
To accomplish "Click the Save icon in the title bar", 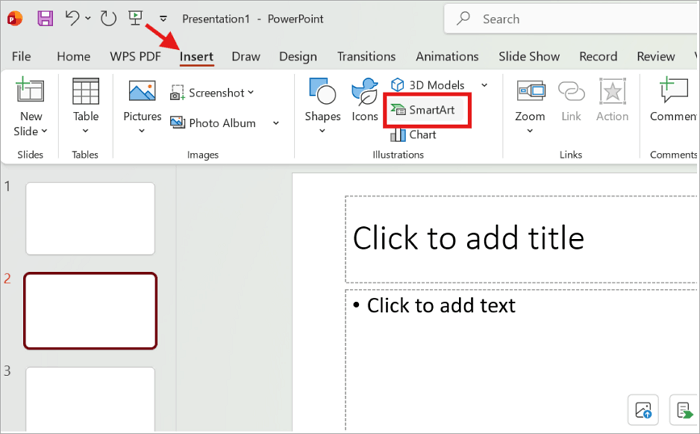I will pos(45,18).
